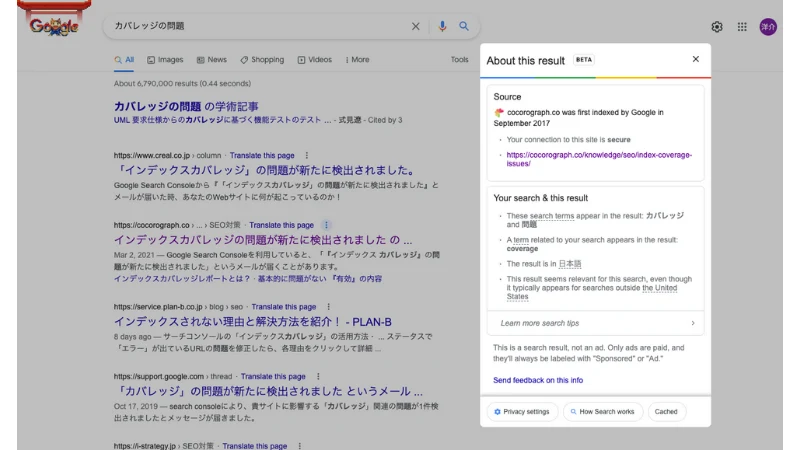The image size is (800, 450).
Task: Expand Learn more search tips
Action: [x=595, y=323]
